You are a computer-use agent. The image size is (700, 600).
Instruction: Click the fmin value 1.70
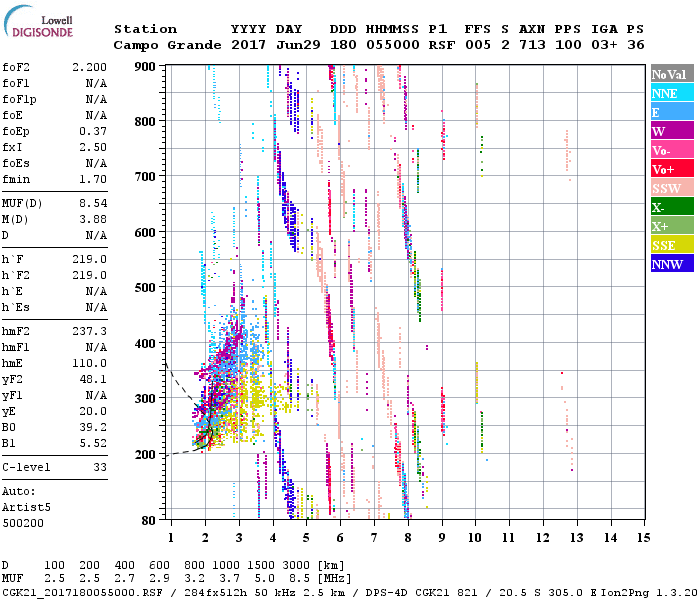[x=93, y=180]
